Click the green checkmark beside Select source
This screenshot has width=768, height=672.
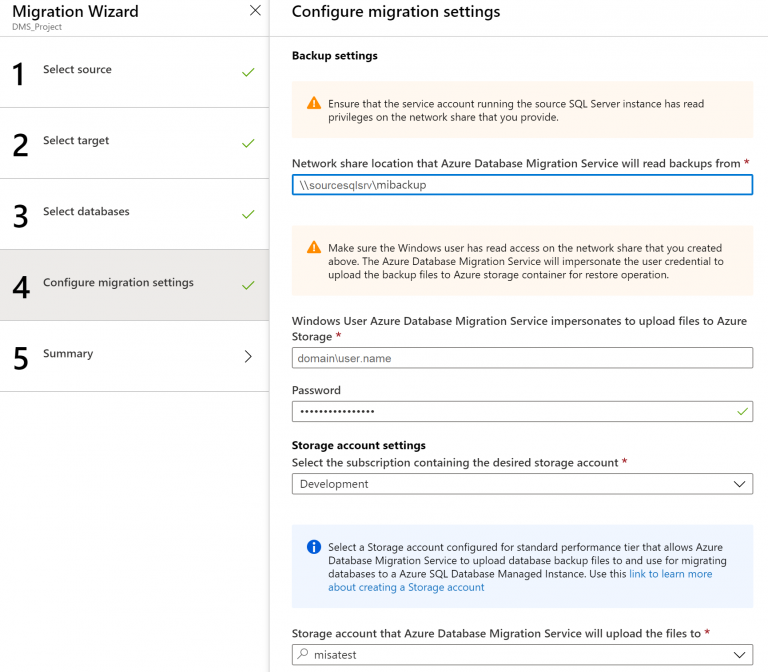click(x=248, y=72)
